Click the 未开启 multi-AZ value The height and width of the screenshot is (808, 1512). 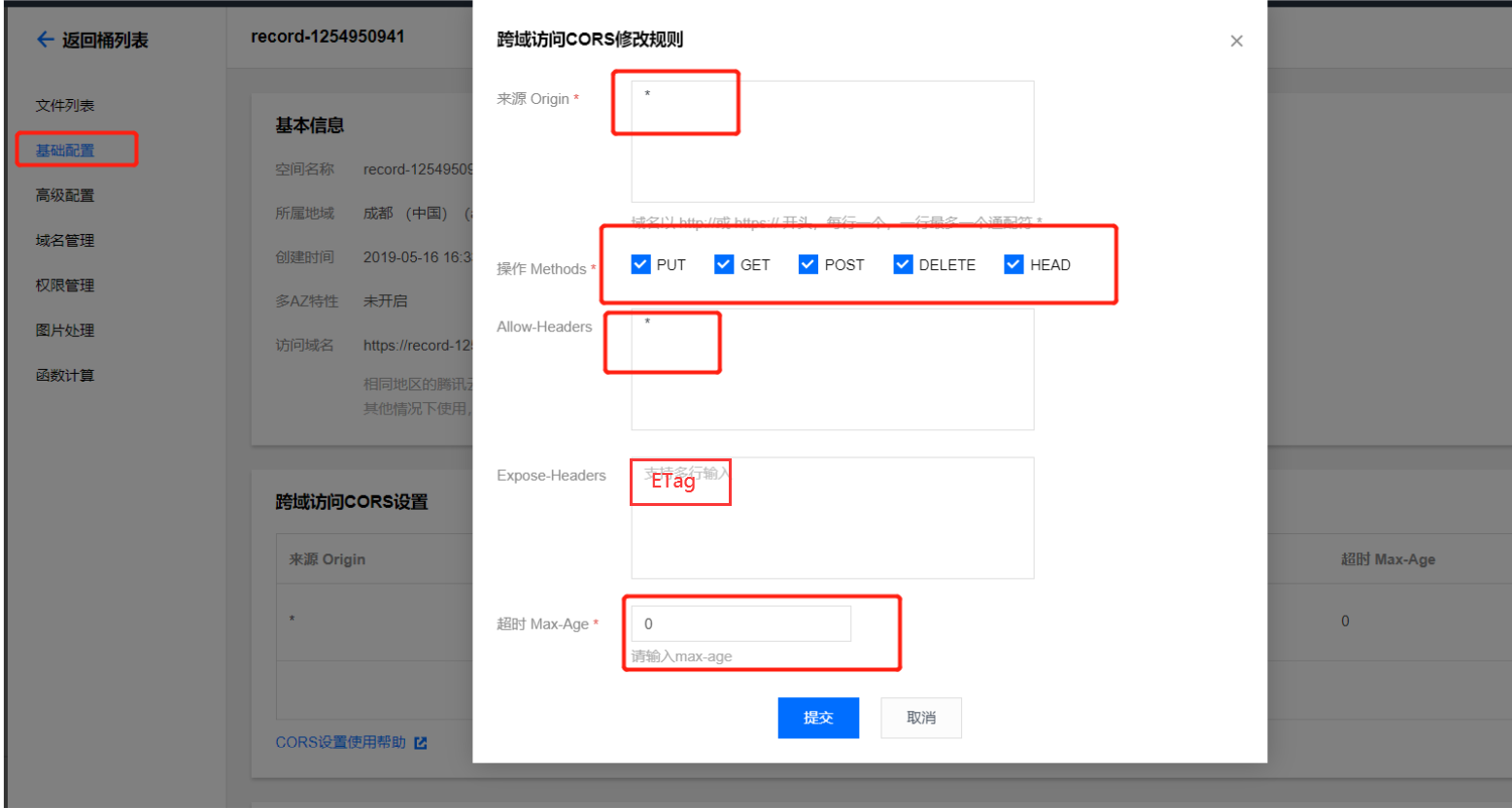click(386, 301)
